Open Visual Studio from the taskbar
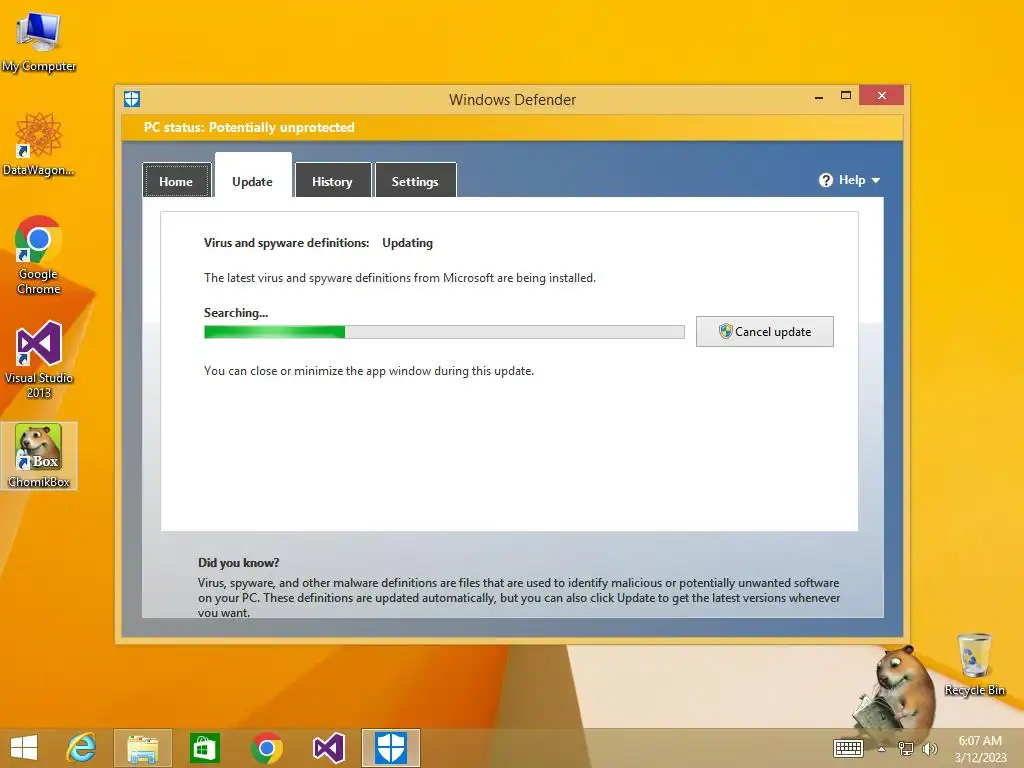The image size is (1024, 768). [x=328, y=748]
